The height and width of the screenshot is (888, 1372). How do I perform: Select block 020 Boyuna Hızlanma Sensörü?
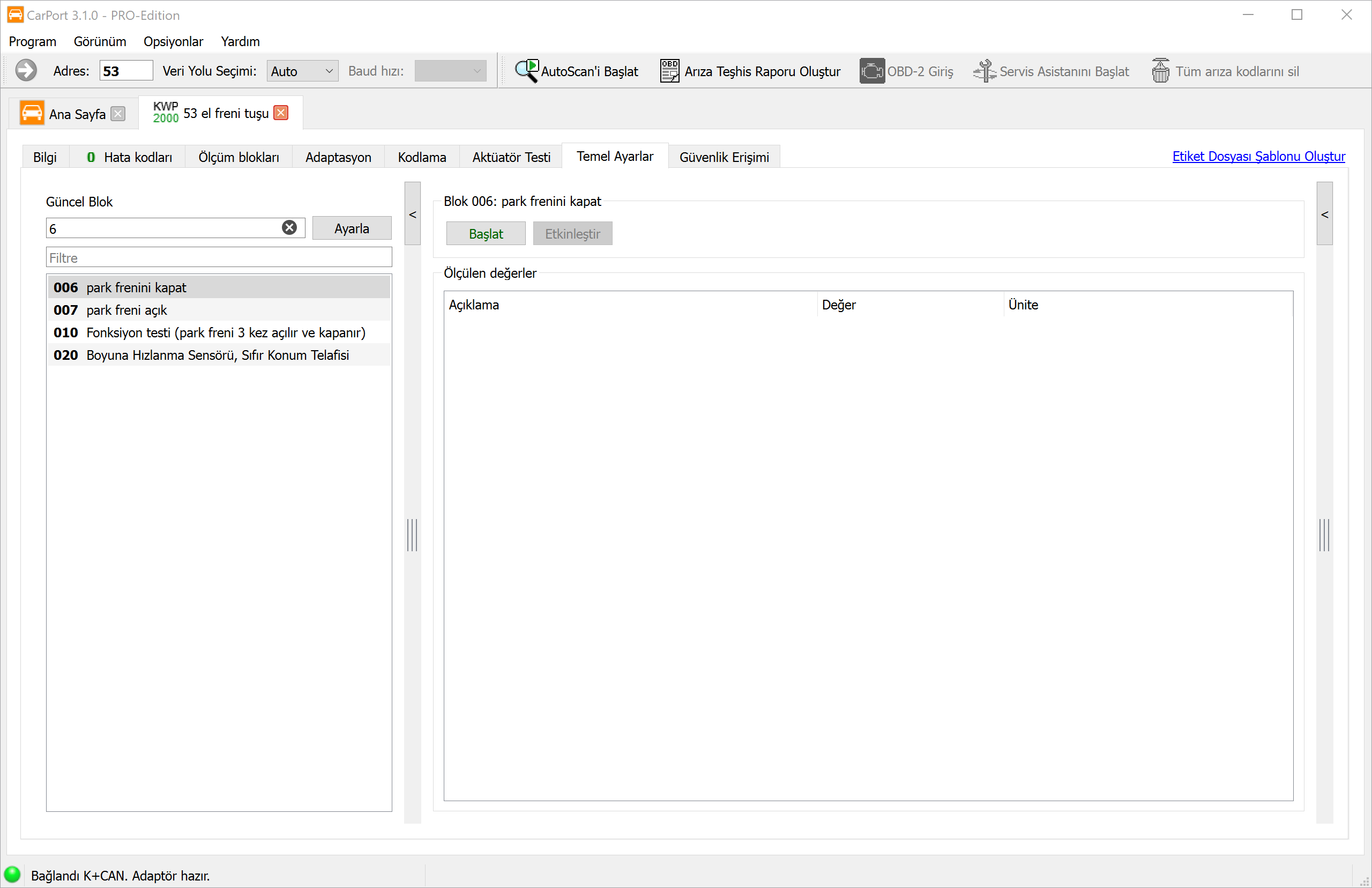pos(219,354)
